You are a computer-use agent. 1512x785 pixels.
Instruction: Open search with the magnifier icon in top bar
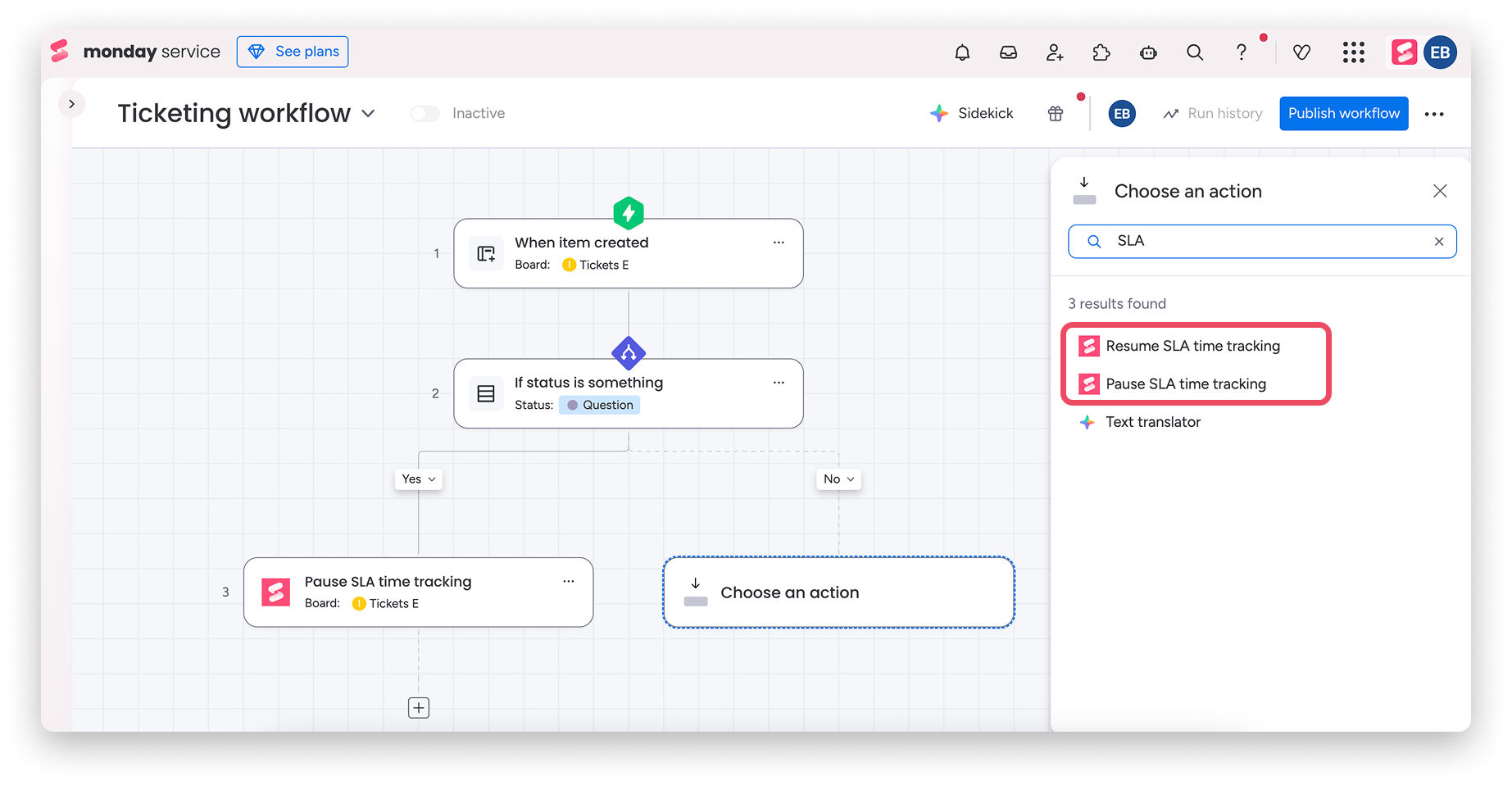pyautogui.click(x=1195, y=52)
